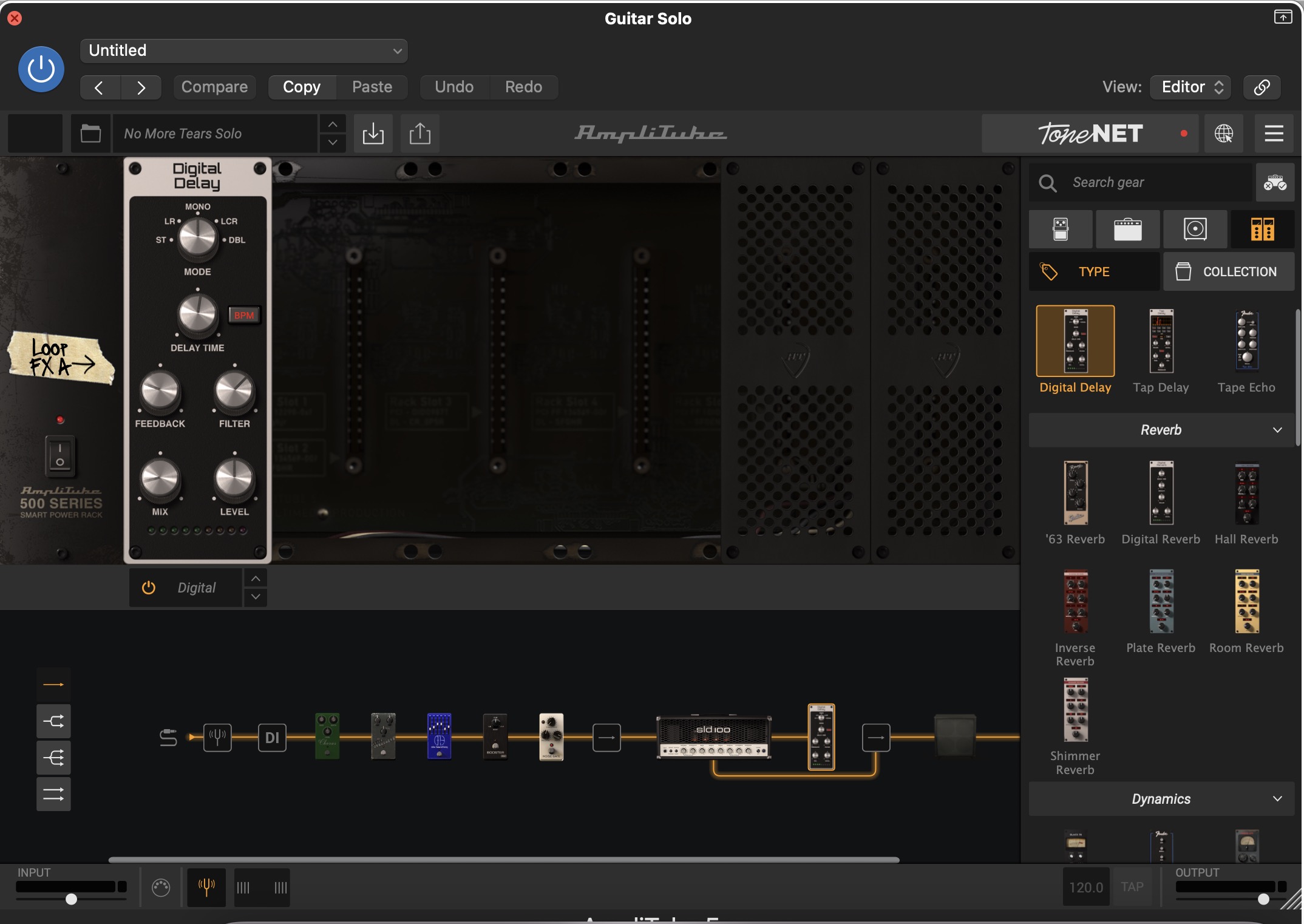Save preset with download icon
This screenshot has height=924, width=1304.
[x=373, y=134]
